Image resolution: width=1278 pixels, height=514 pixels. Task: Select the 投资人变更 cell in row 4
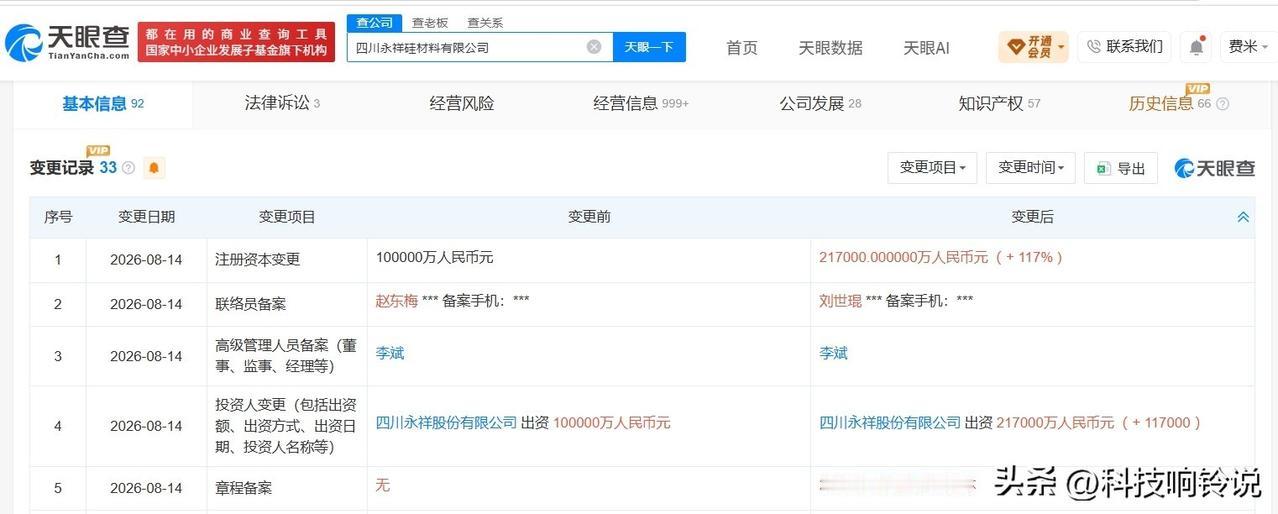click(x=287, y=426)
